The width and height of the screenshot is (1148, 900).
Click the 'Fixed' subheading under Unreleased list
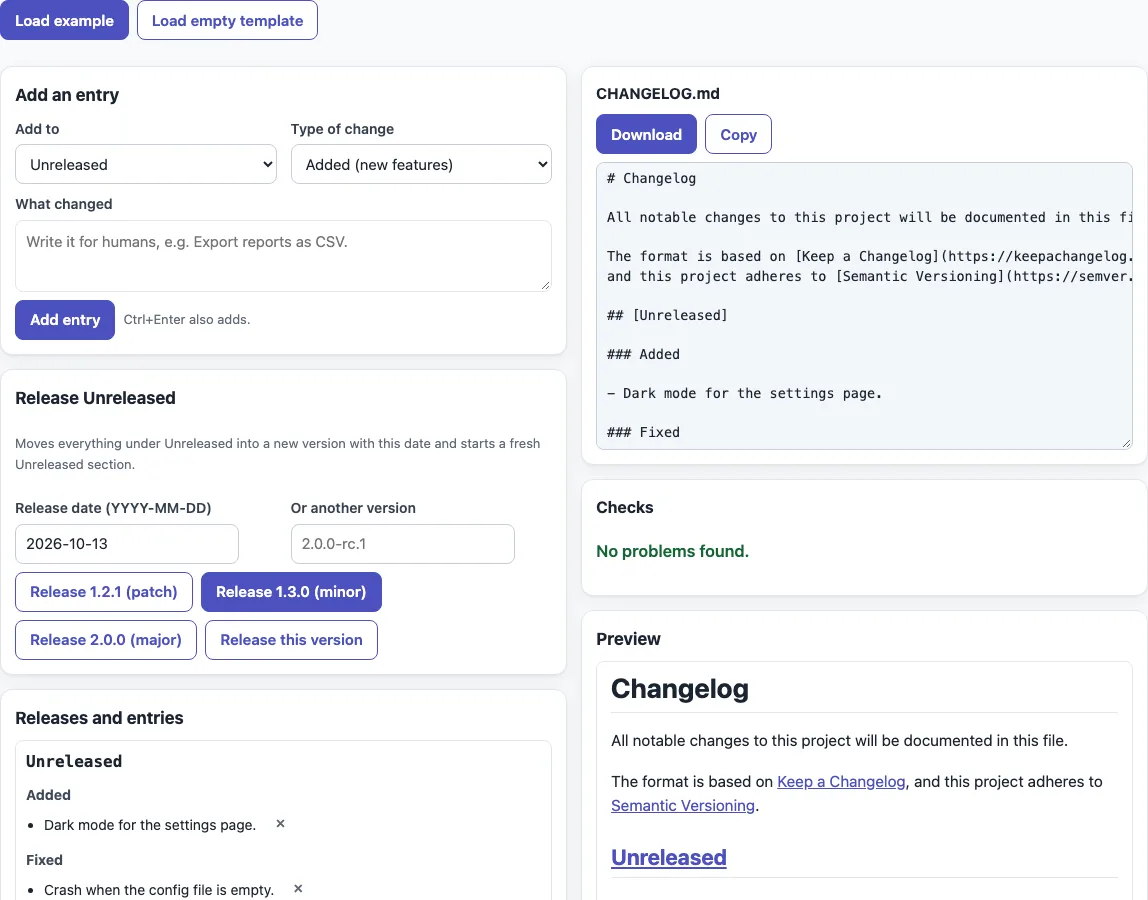point(44,860)
